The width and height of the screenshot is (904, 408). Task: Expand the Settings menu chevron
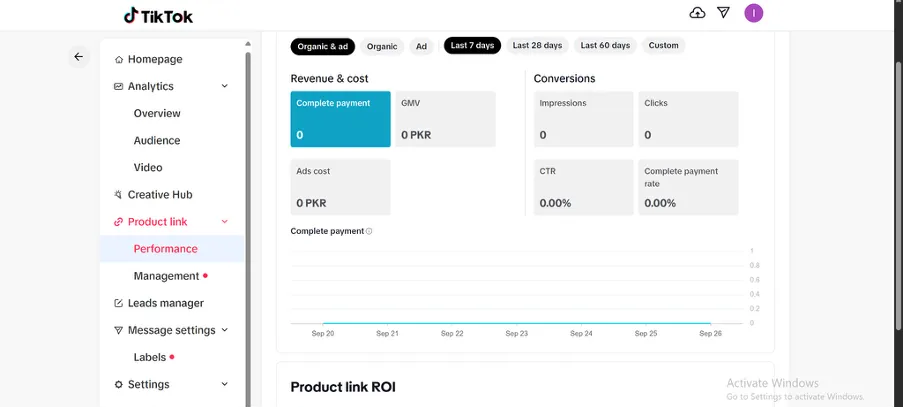pyautogui.click(x=225, y=384)
